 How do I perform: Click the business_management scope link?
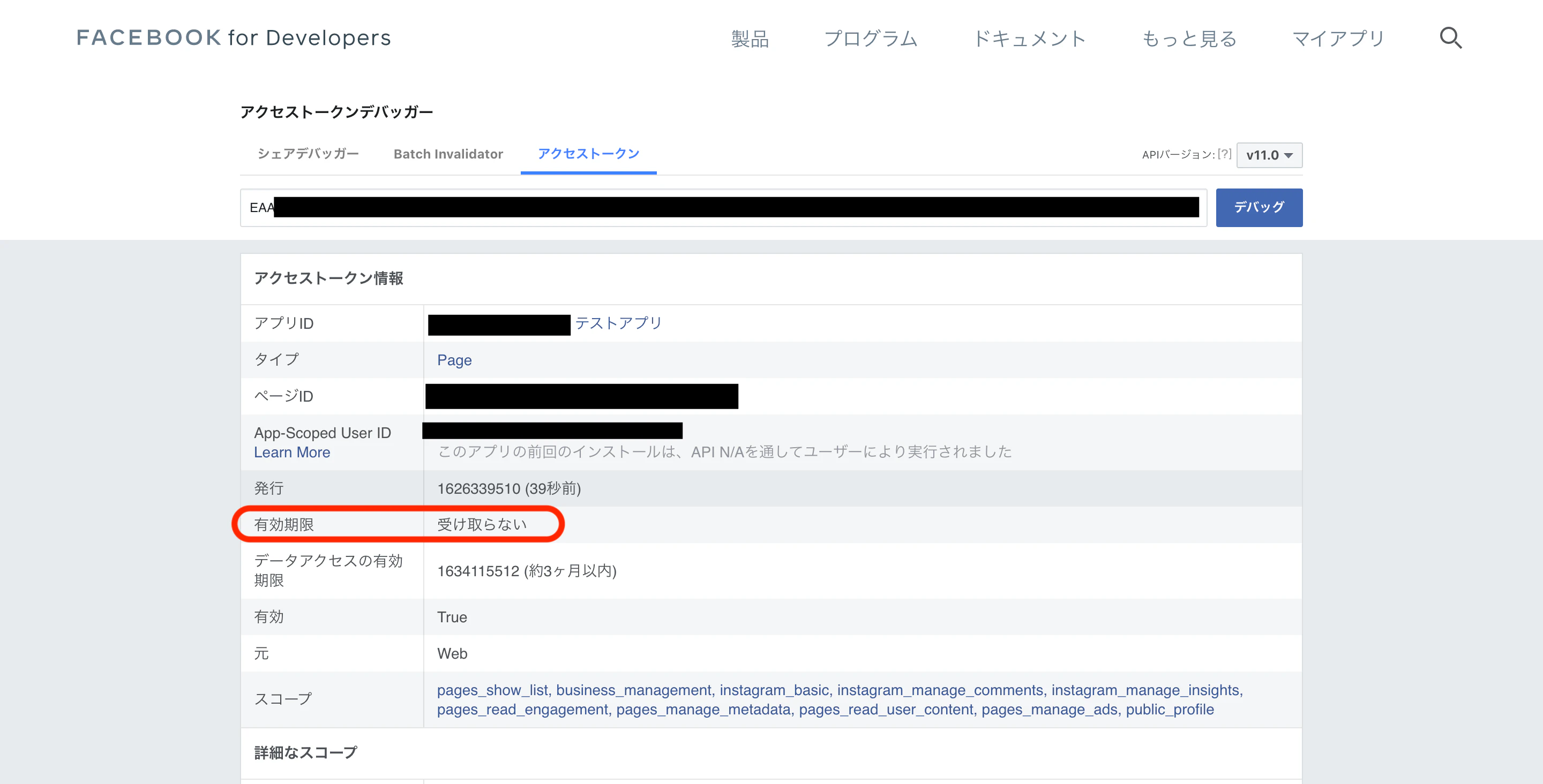point(634,690)
